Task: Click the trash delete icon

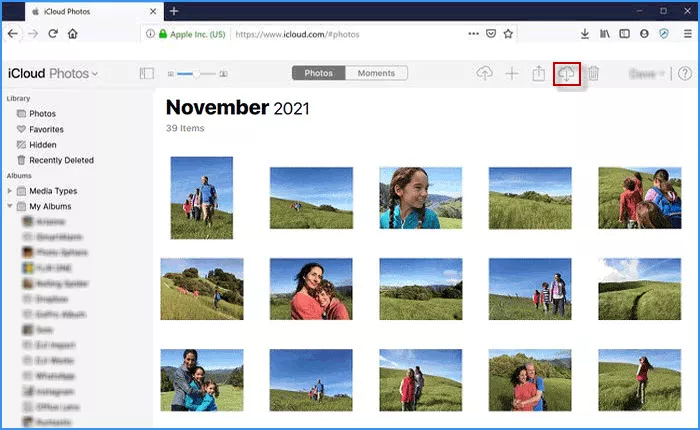Action: 593,74
